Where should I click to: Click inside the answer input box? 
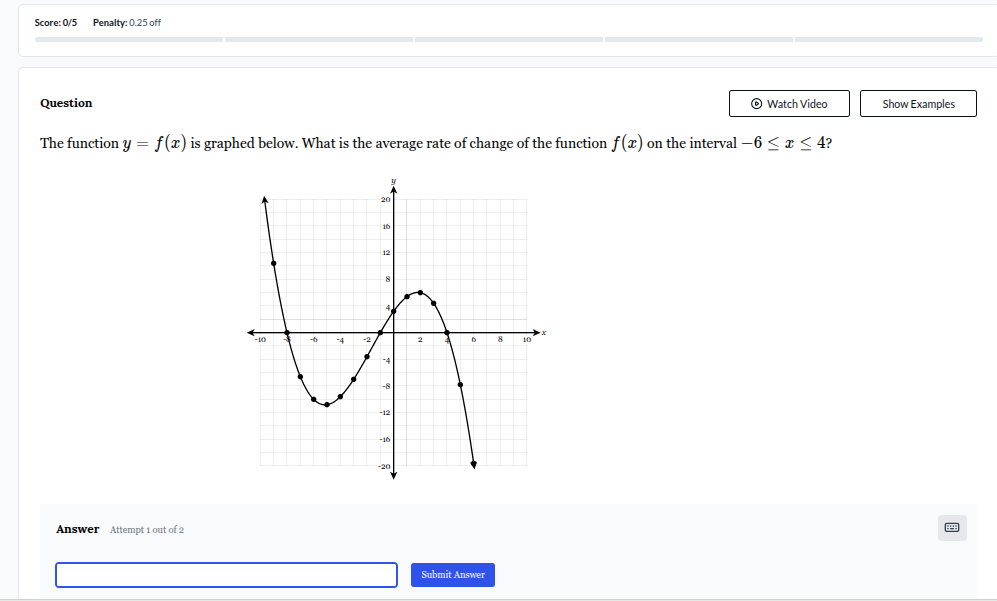[x=225, y=575]
